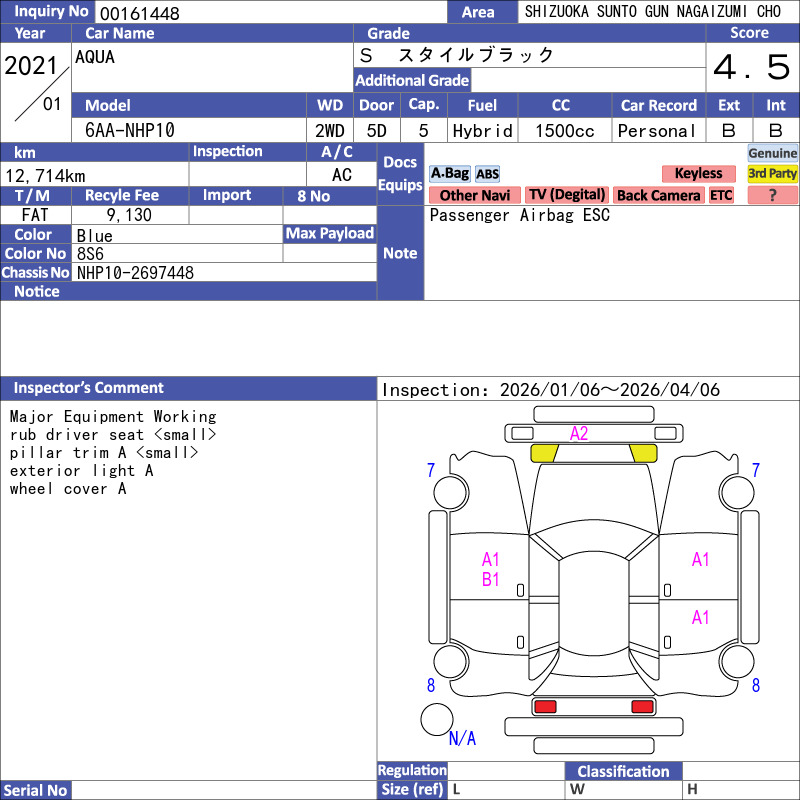This screenshot has width=800, height=800.
Task: Click the A2 damage marker on the hood
Action: pyautogui.click(x=579, y=434)
